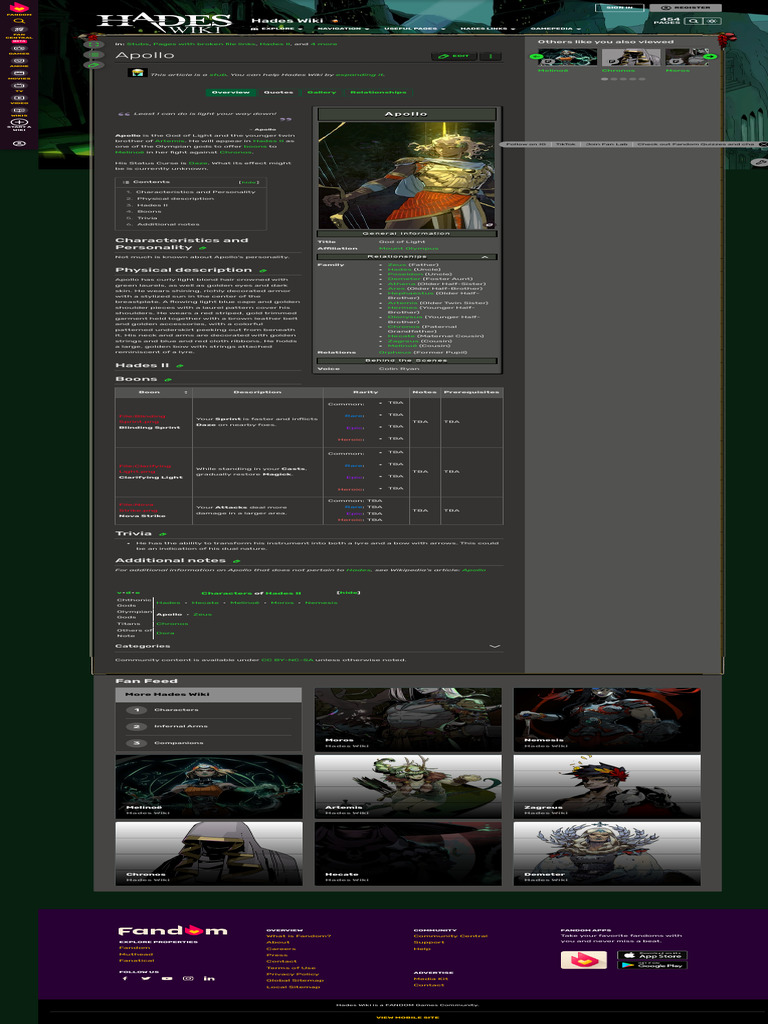This screenshot has width=768, height=1024.
Task: Click the LinkedIn icon in the footer
Action: (209, 978)
